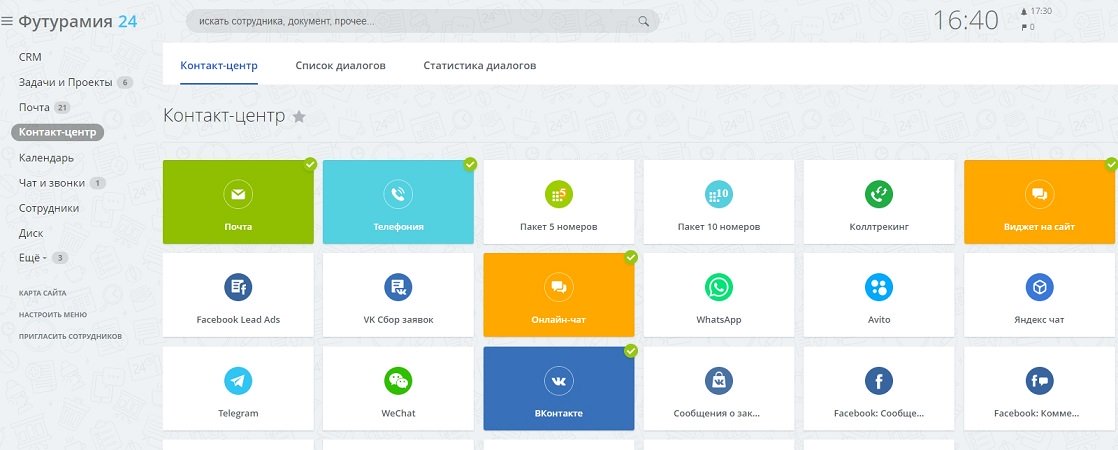This screenshot has width=1118, height=450.
Task: Click the НАСТРОИТЬ МЕНЮ link
Action: tap(53, 315)
